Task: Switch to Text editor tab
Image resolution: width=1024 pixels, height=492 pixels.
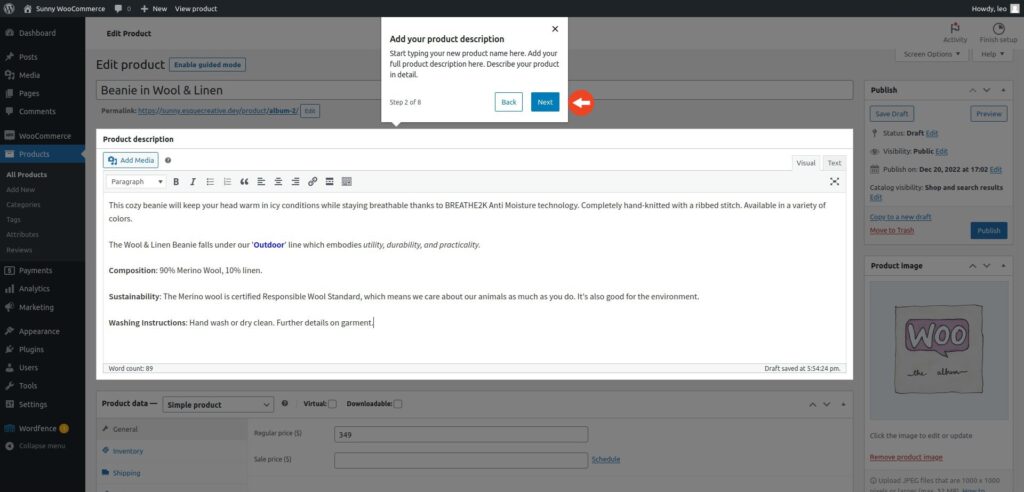Action: coord(834,163)
